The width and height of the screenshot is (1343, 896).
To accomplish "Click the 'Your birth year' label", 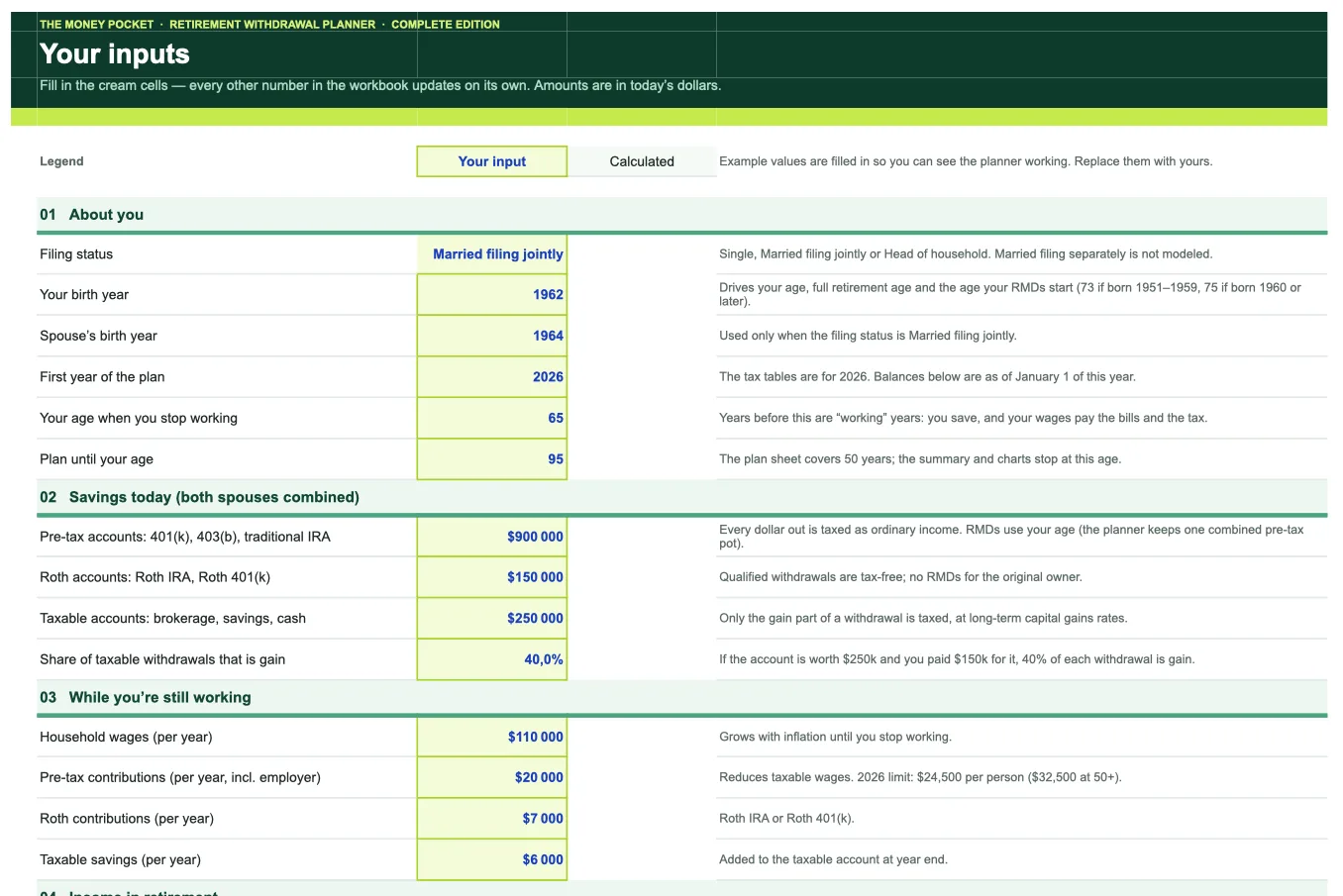I will pos(84,295).
